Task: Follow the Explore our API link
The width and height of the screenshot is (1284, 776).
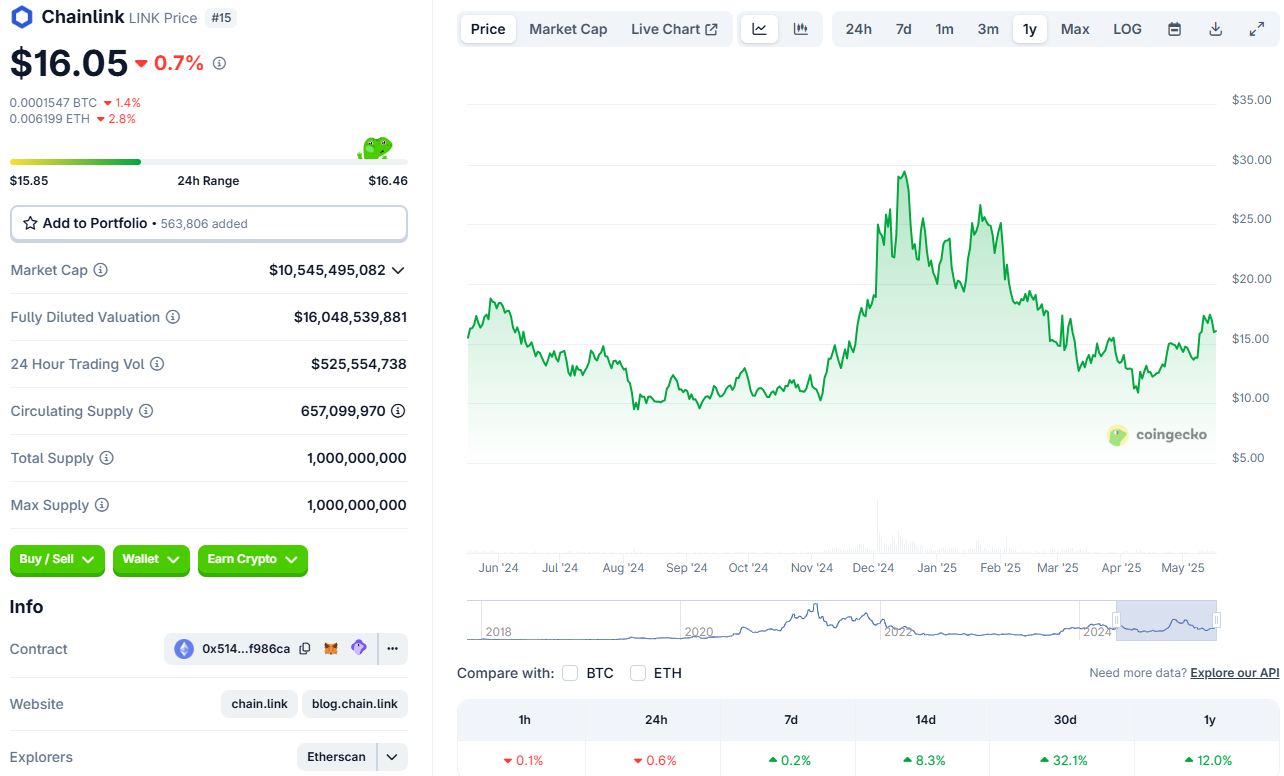Action: click(1234, 673)
